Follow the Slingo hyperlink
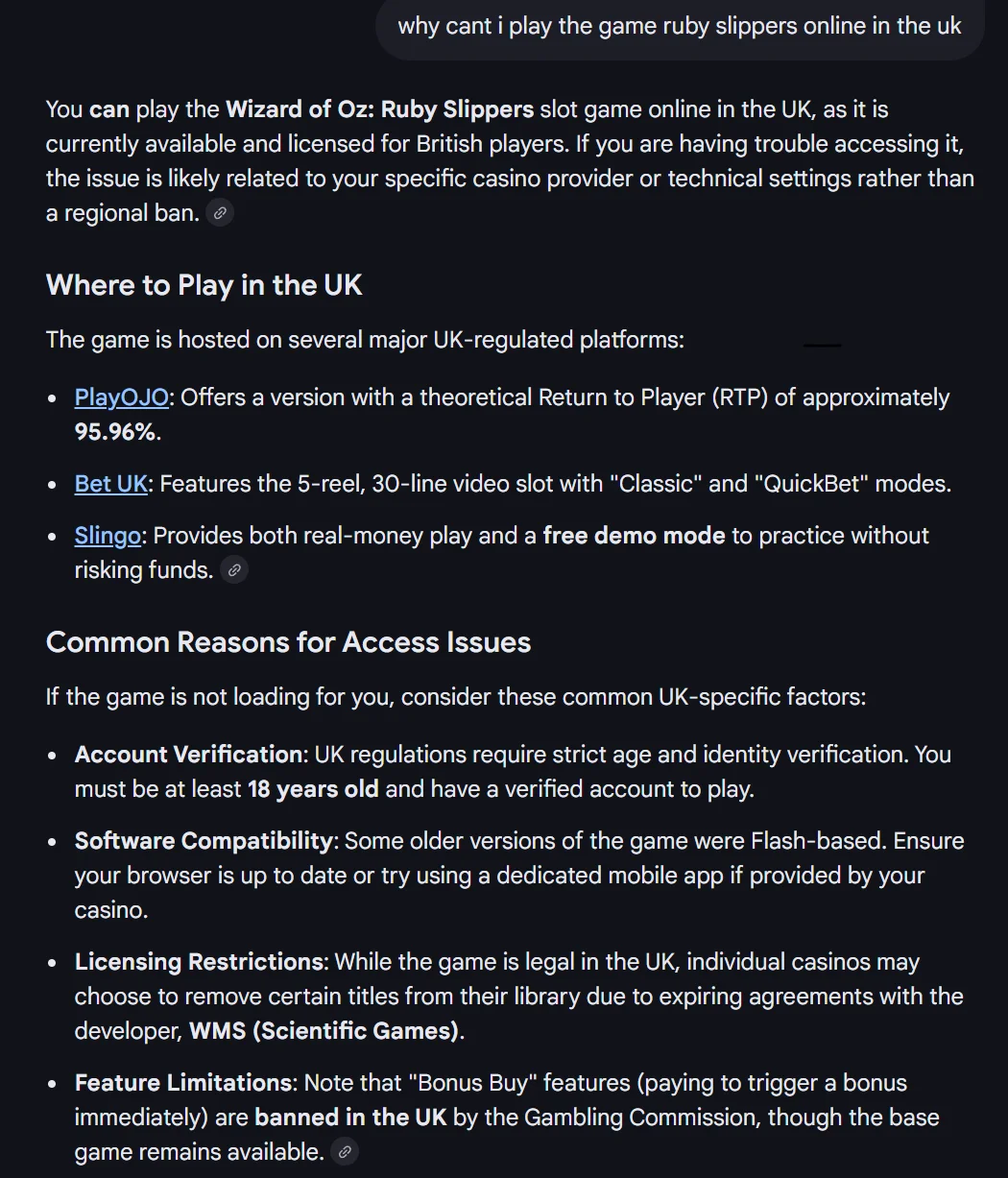The height and width of the screenshot is (1178, 1008). 108,536
